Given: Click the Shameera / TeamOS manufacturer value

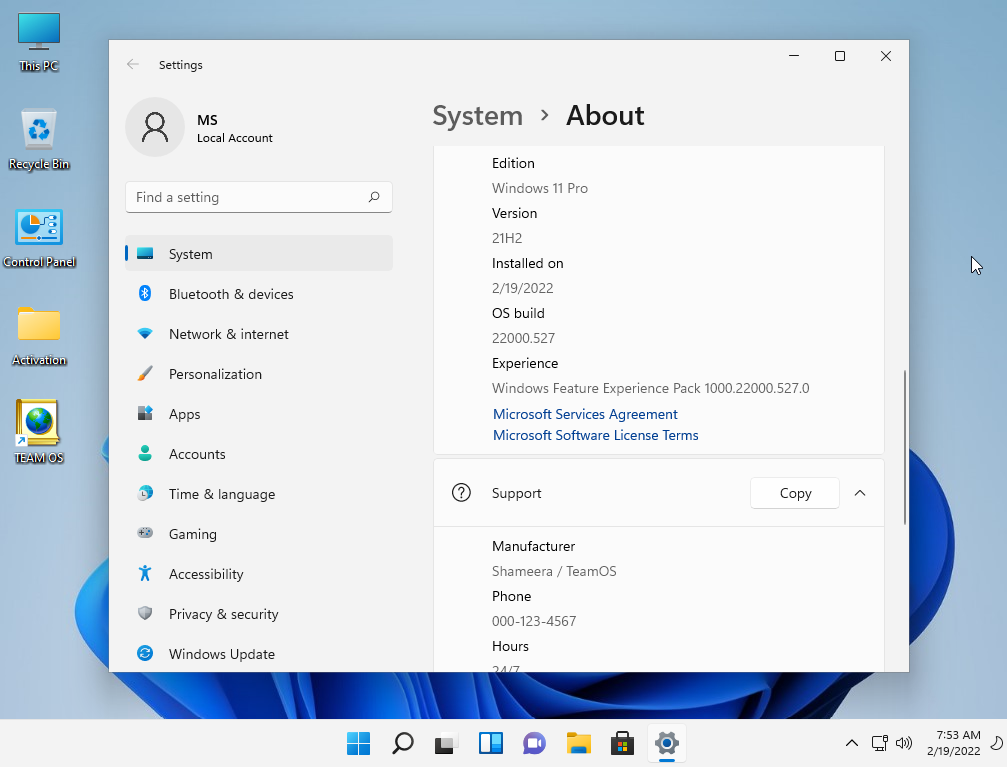Looking at the screenshot, I should (x=554, y=571).
